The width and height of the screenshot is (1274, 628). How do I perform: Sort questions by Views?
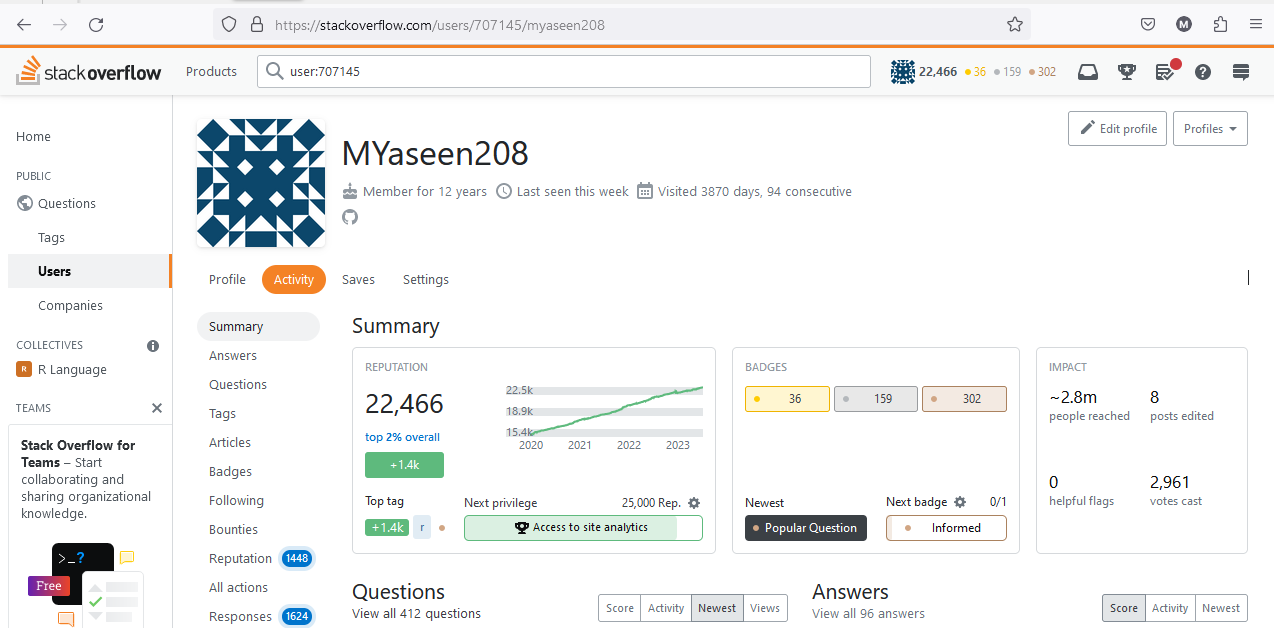point(765,608)
